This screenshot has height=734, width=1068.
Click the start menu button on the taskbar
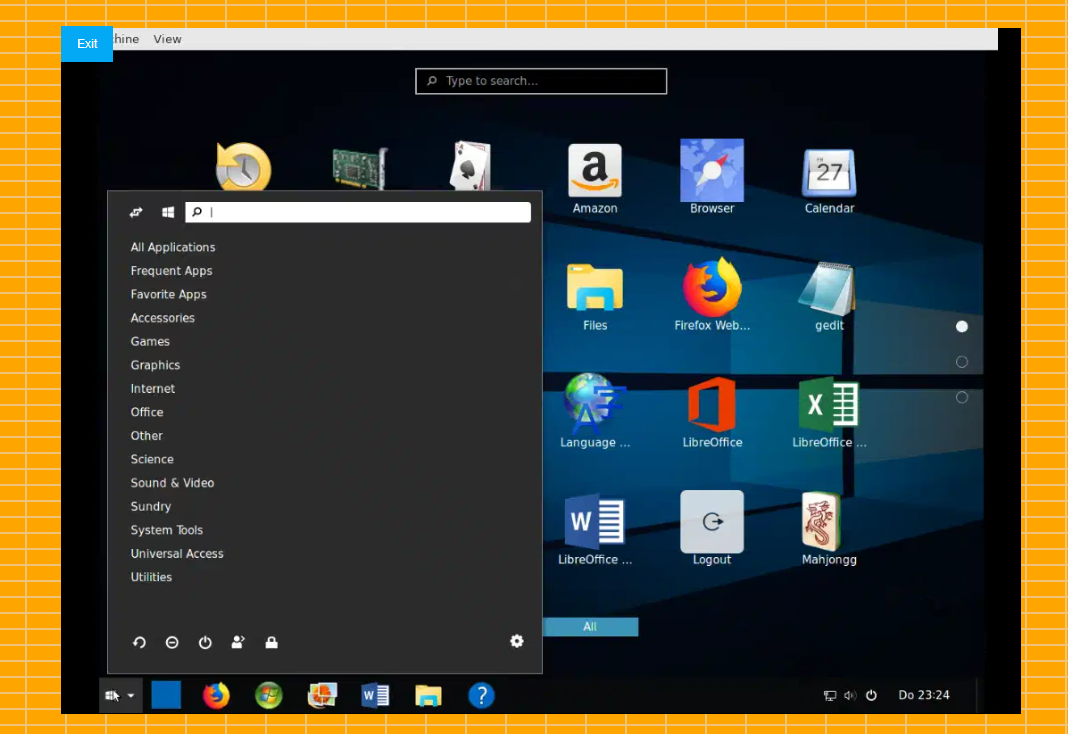click(112, 695)
